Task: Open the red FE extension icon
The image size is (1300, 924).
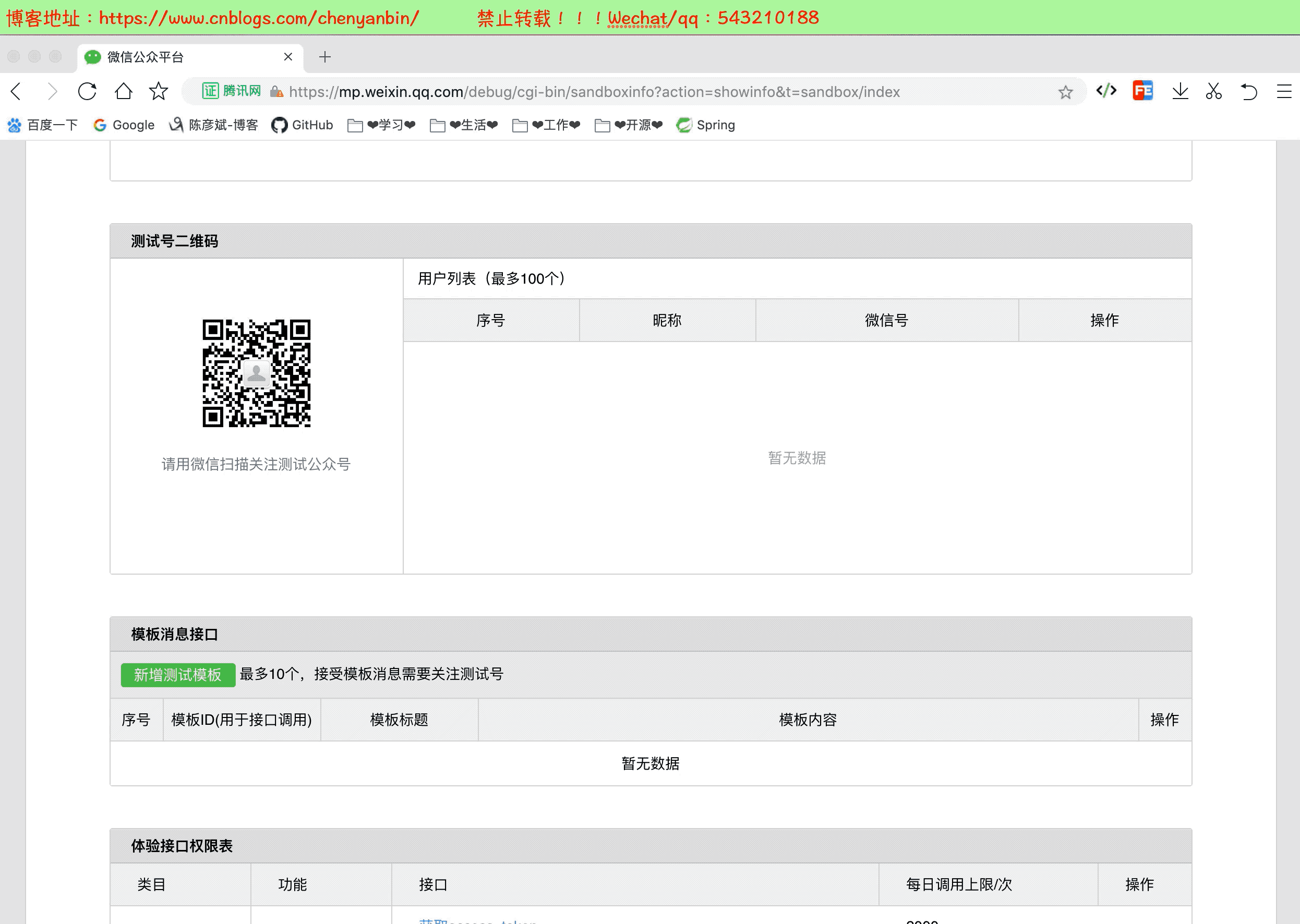Action: [1142, 91]
